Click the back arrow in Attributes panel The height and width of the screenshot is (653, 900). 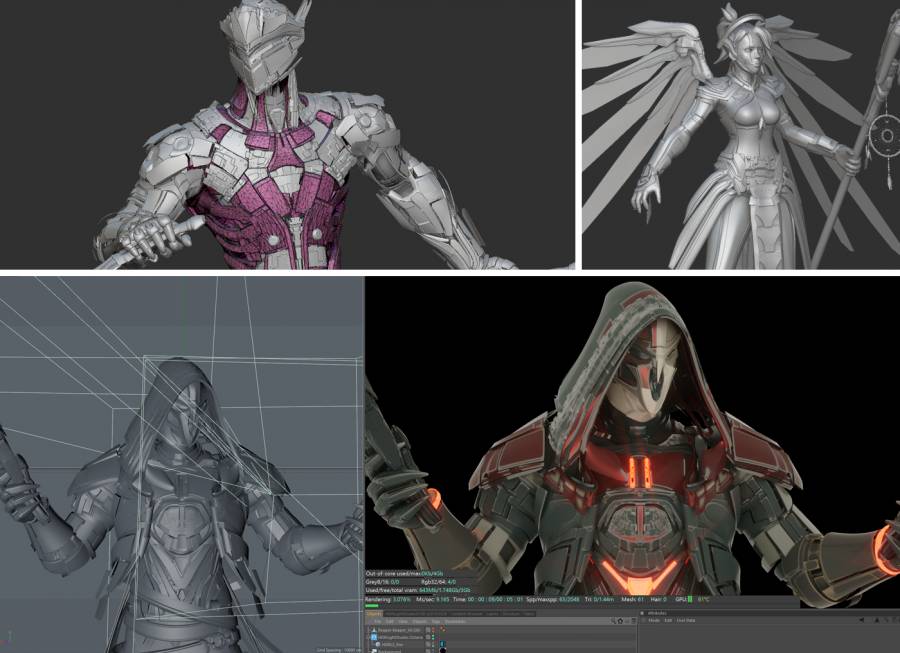[862, 620]
